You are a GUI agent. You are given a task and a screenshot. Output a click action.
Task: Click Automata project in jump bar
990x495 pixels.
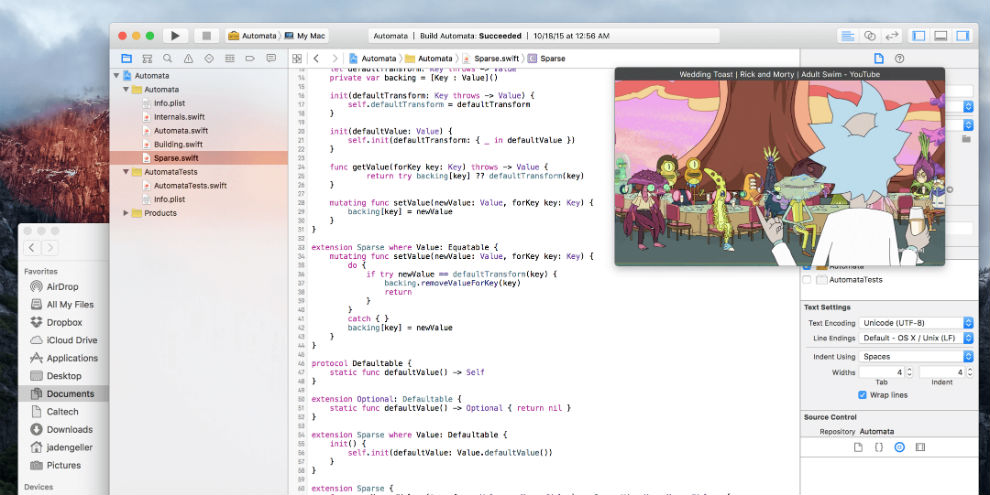click(x=373, y=58)
